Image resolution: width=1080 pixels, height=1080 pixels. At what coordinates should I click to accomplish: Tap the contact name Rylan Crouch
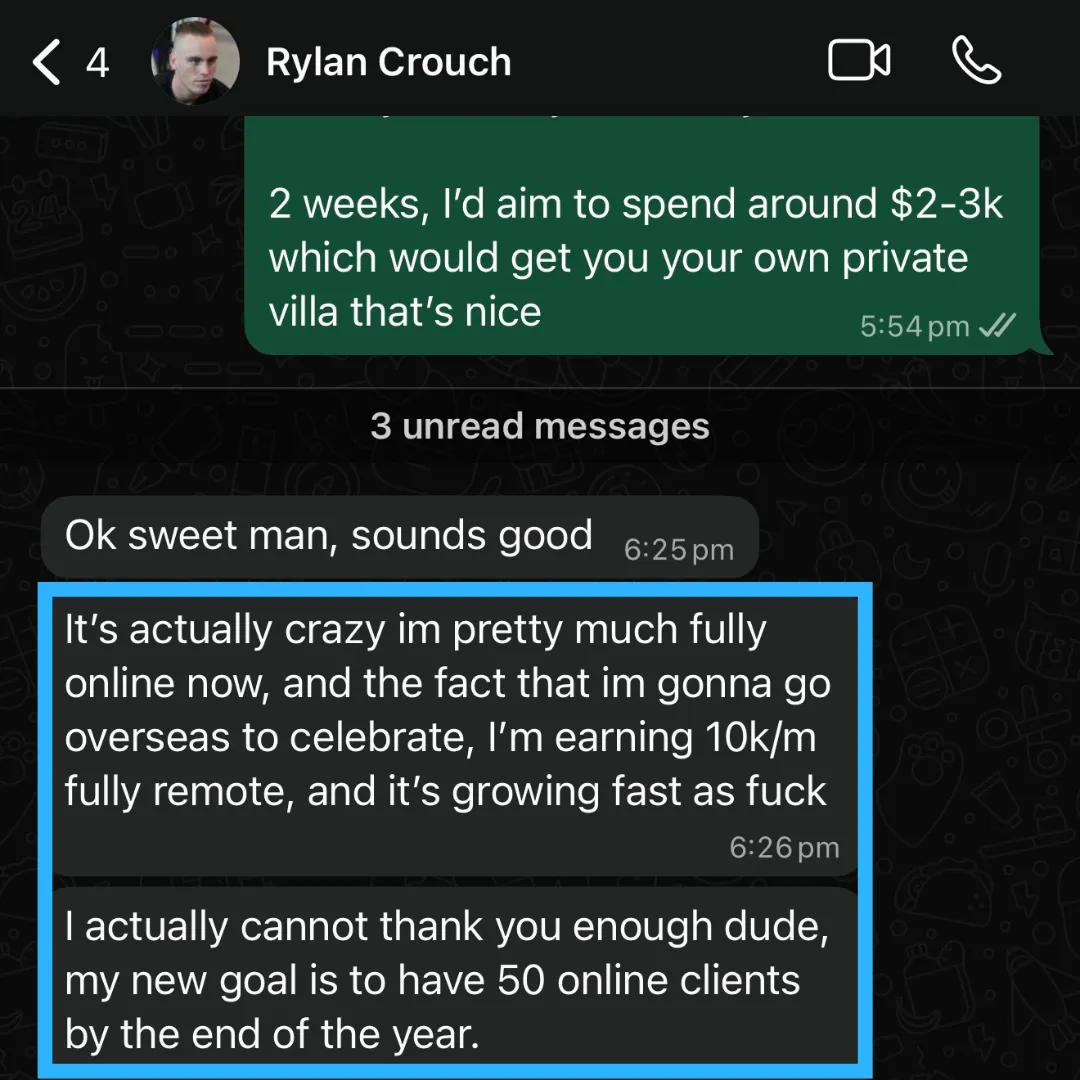point(388,62)
